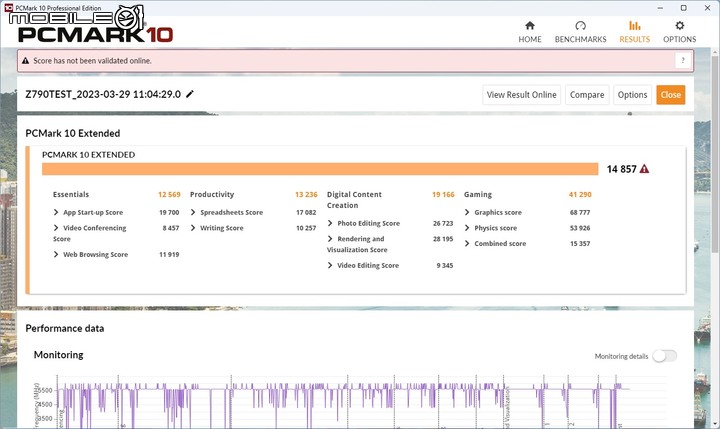Click the red warning triangle beside 14 857
This screenshot has height=429, width=720.
(x=644, y=169)
